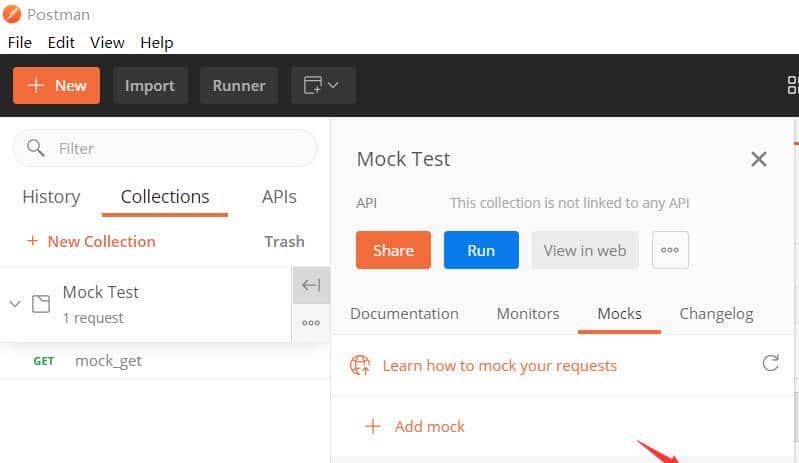Image resolution: width=799 pixels, height=463 pixels.
Task: Open the new window dropdown icon
Action: coord(323,86)
